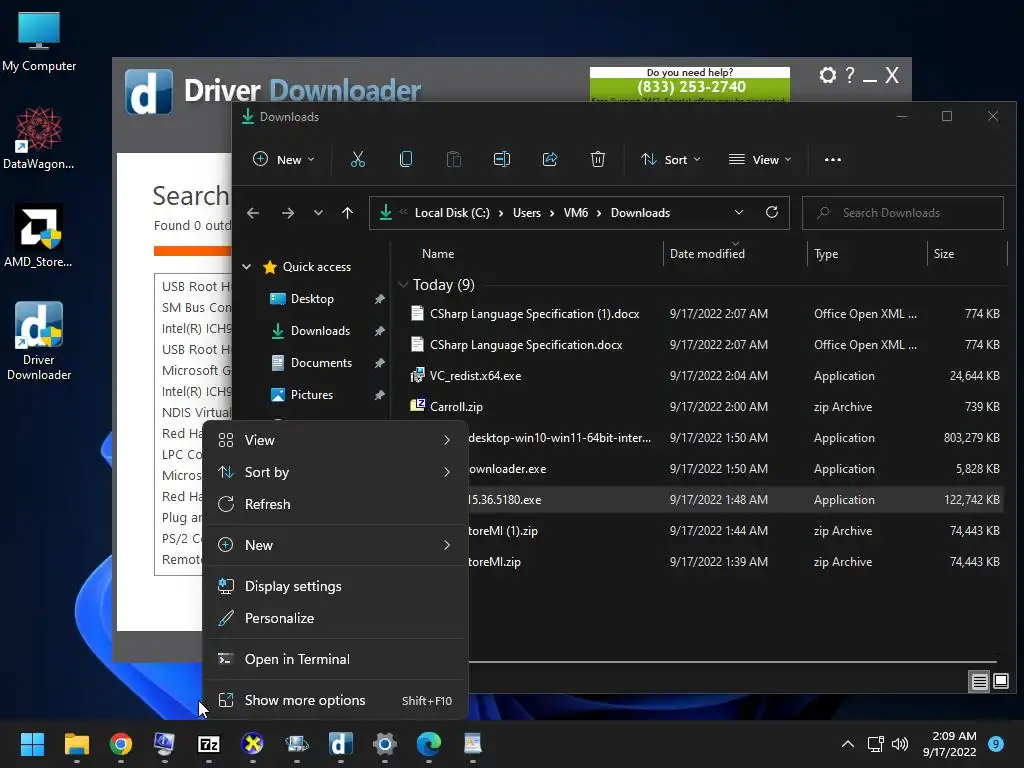
Task: Collapse the Quick access tree node
Action: pyautogui.click(x=247, y=266)
